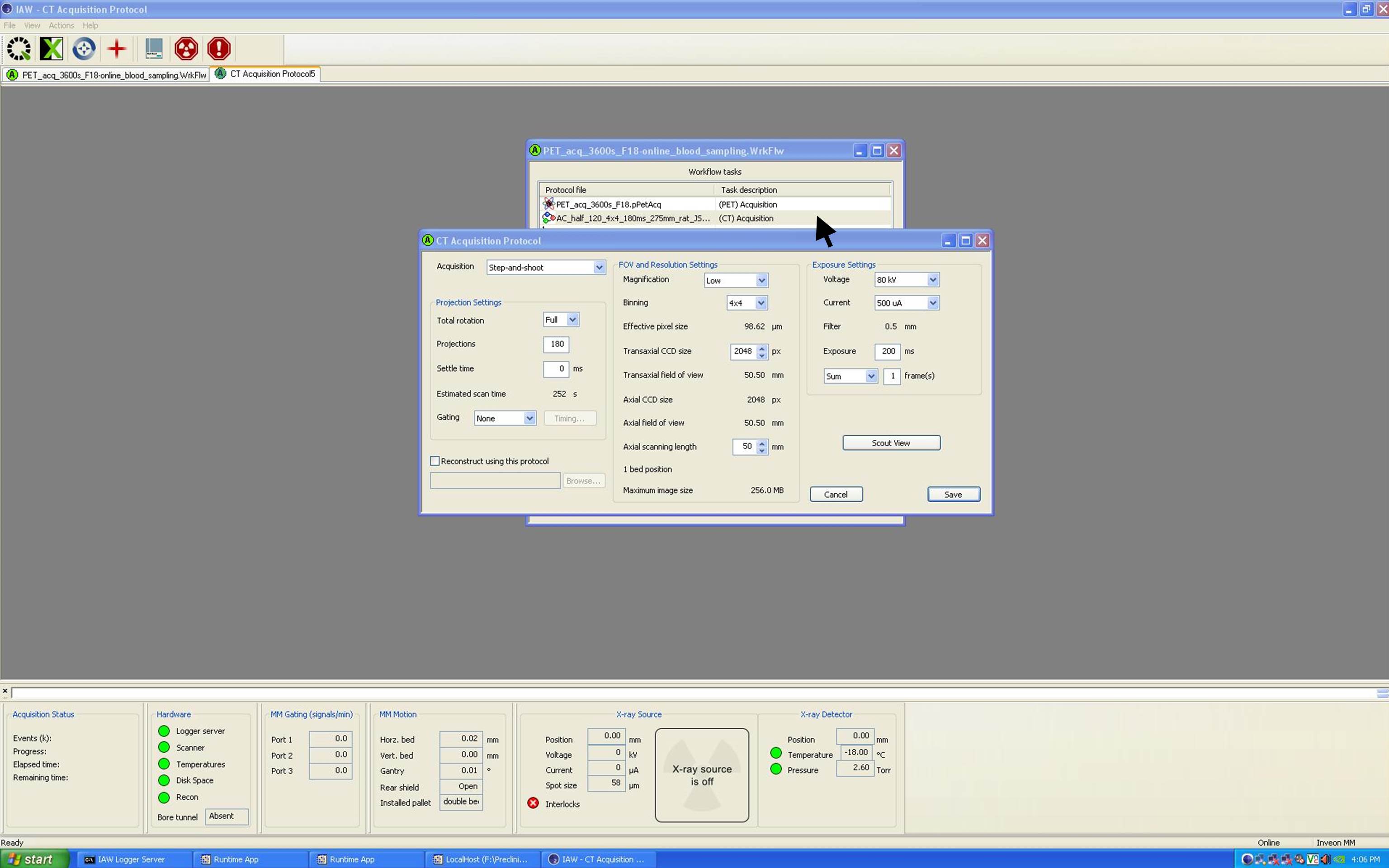Increase Axial scanning length with the up arrow

[x=762, y=443]
